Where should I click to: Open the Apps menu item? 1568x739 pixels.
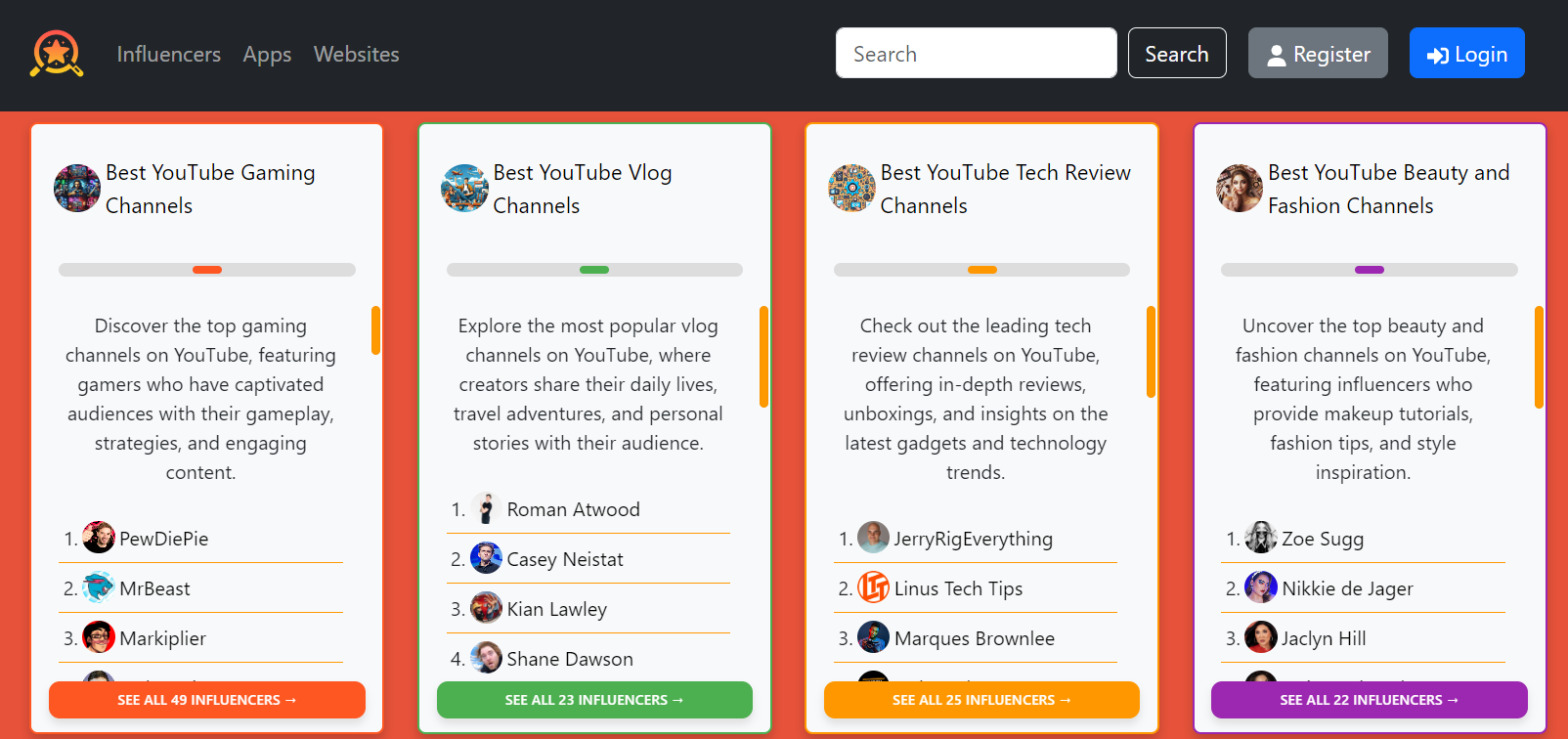(267, 54)
